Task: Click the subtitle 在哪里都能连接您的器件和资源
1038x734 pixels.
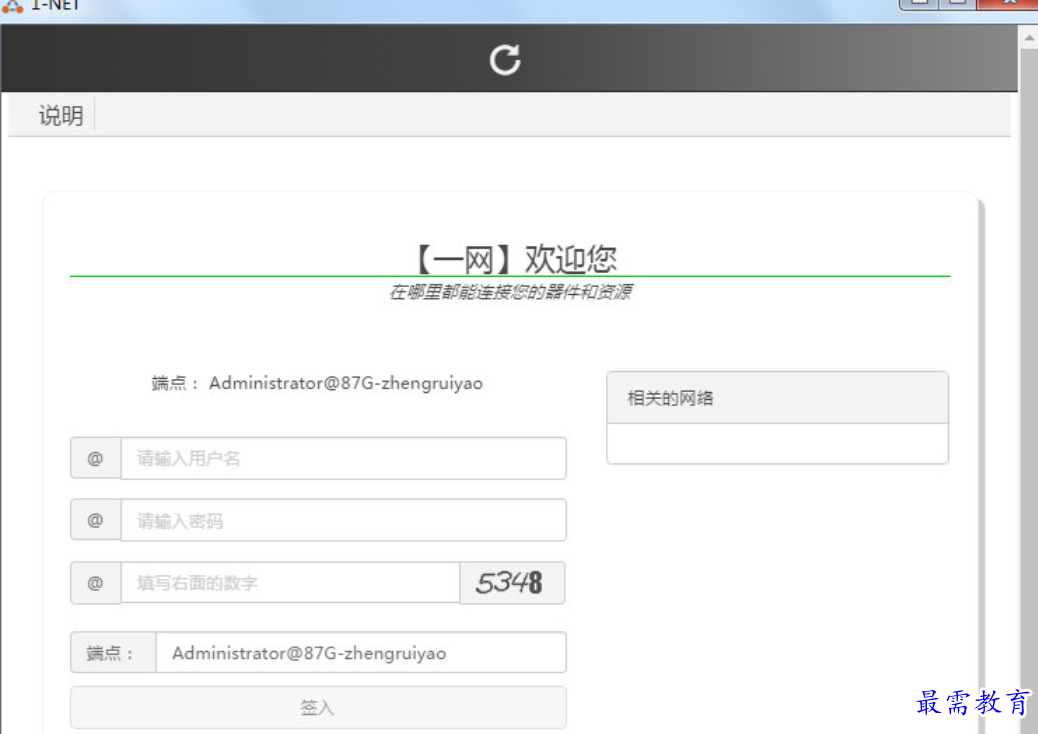Action: click(510, 292)
